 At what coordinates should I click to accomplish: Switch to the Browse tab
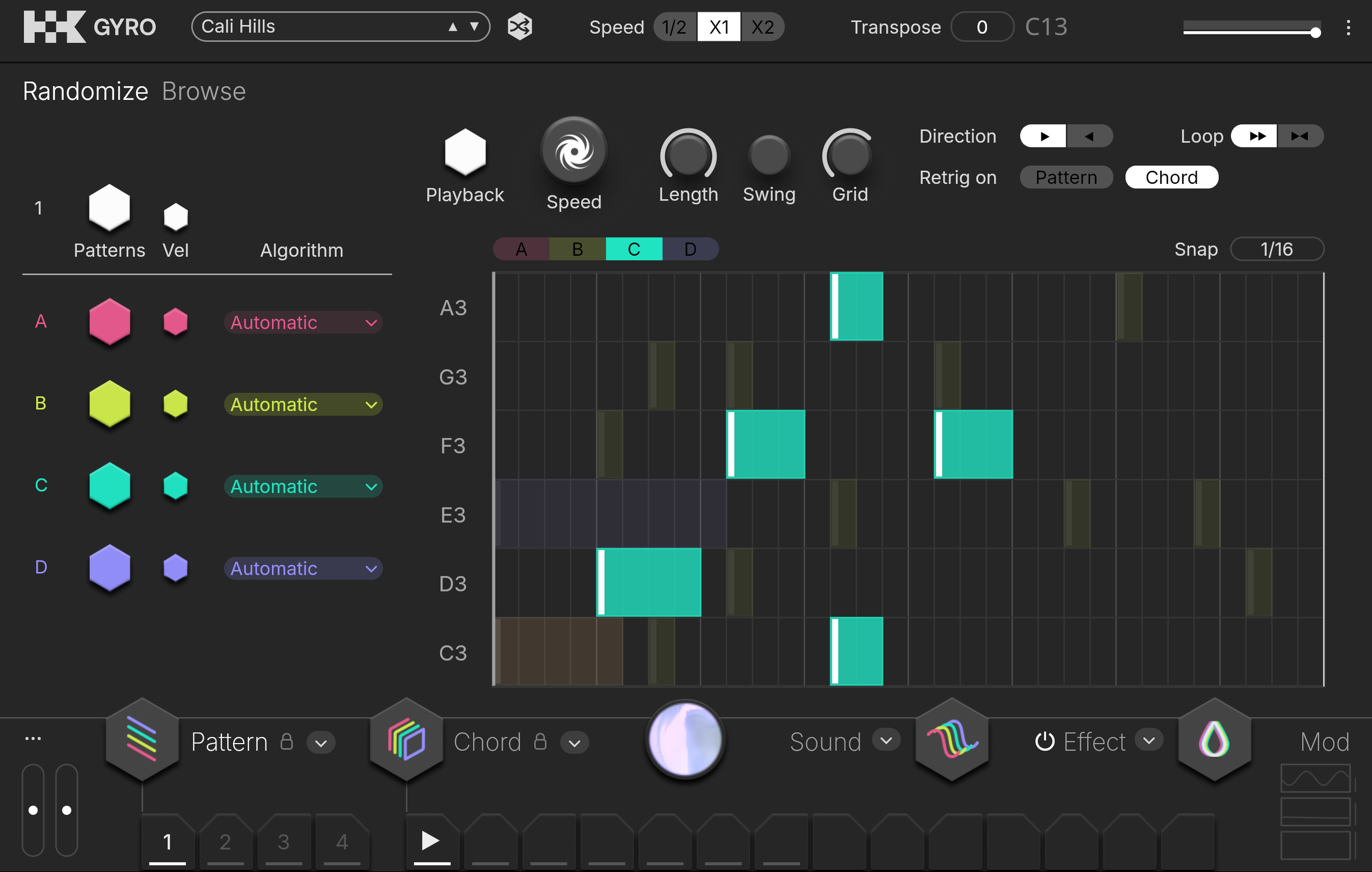204,91
